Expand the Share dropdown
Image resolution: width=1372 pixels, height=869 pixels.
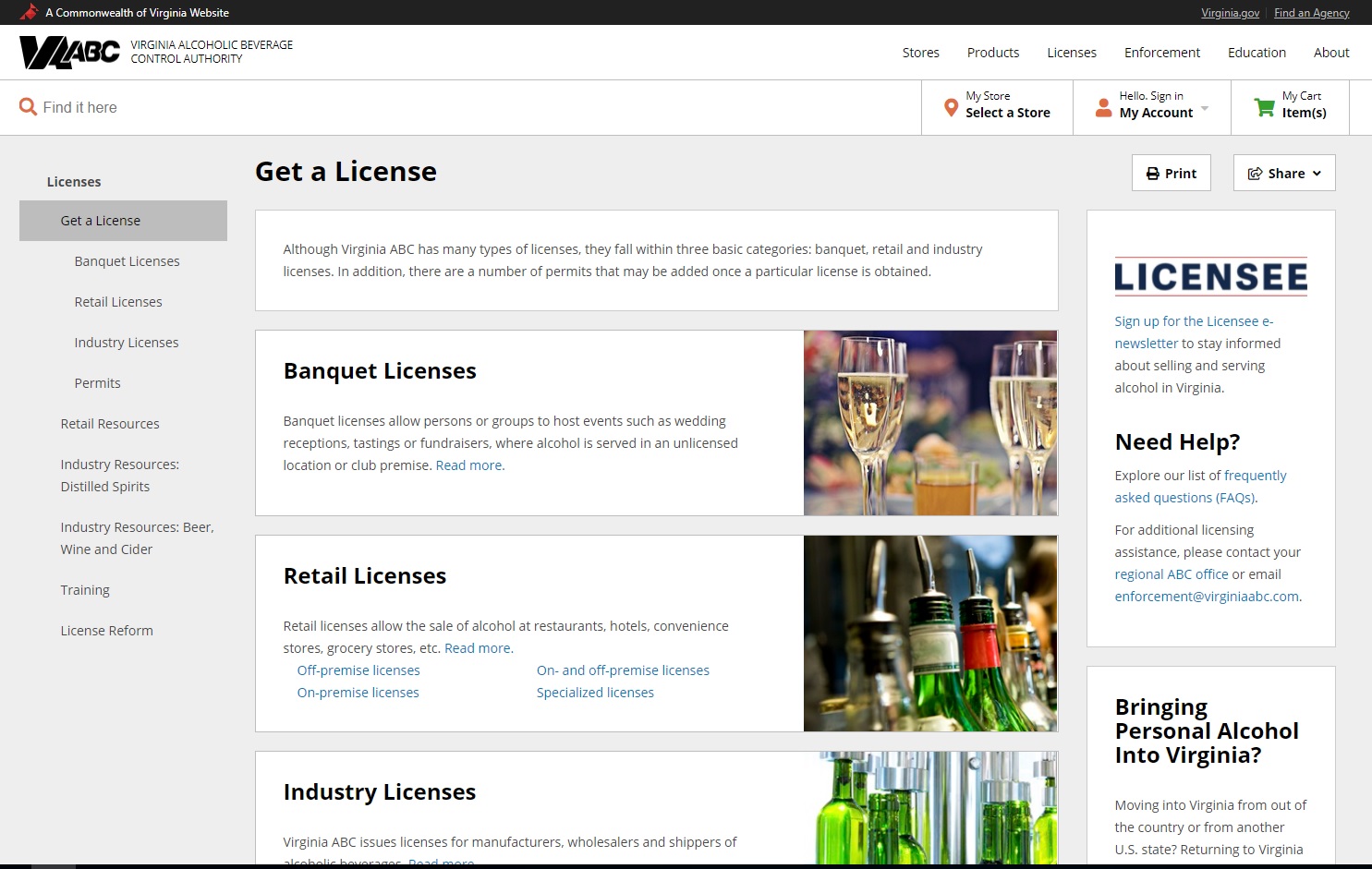1283,173
